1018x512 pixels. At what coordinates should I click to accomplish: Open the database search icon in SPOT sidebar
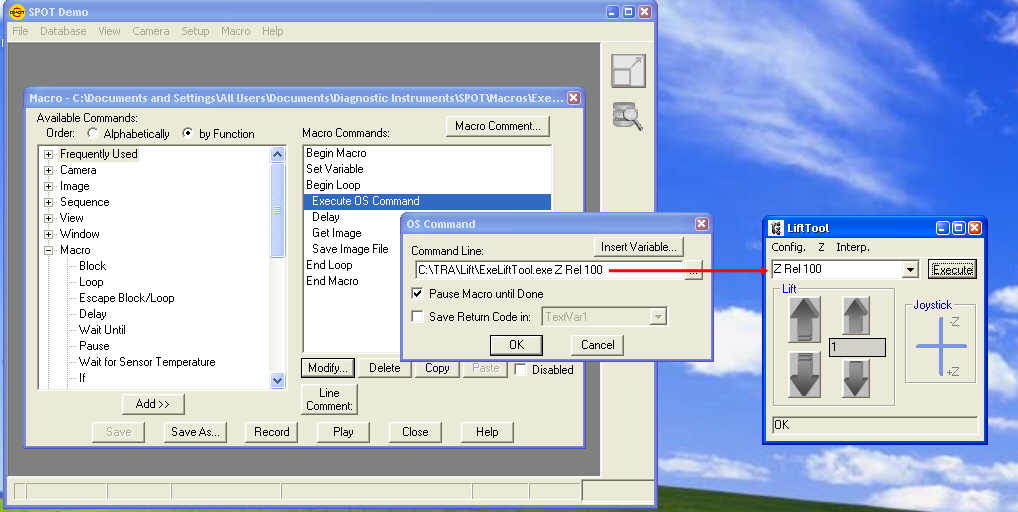tap(628, 117)
